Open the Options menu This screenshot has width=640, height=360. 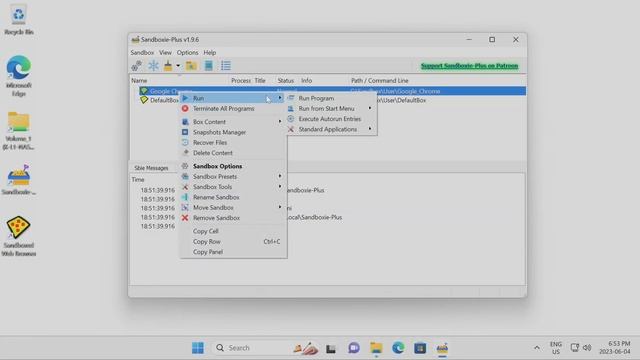[187, 53]
